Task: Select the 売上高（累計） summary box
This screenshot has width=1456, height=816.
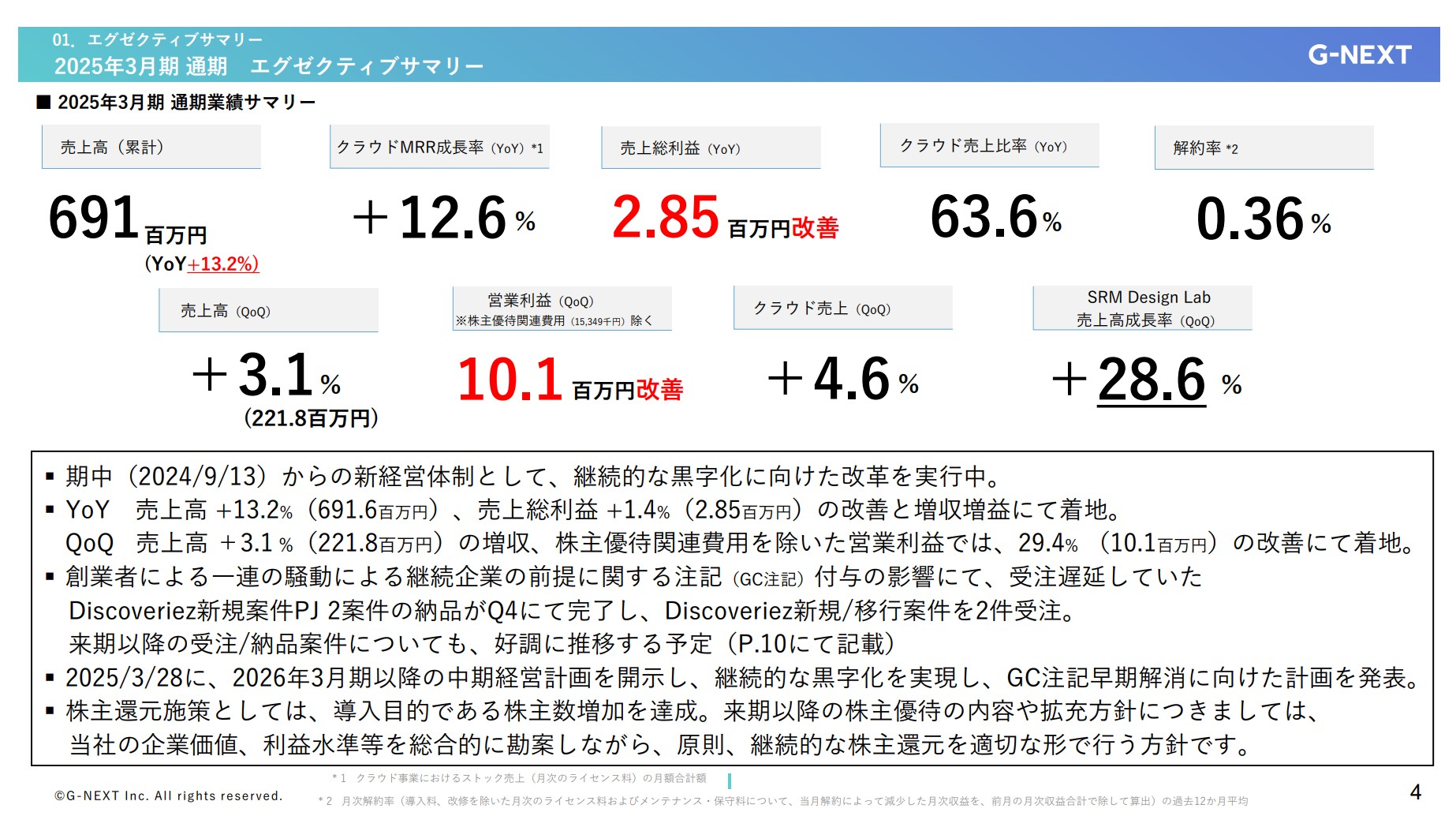Action: (151, 147)
